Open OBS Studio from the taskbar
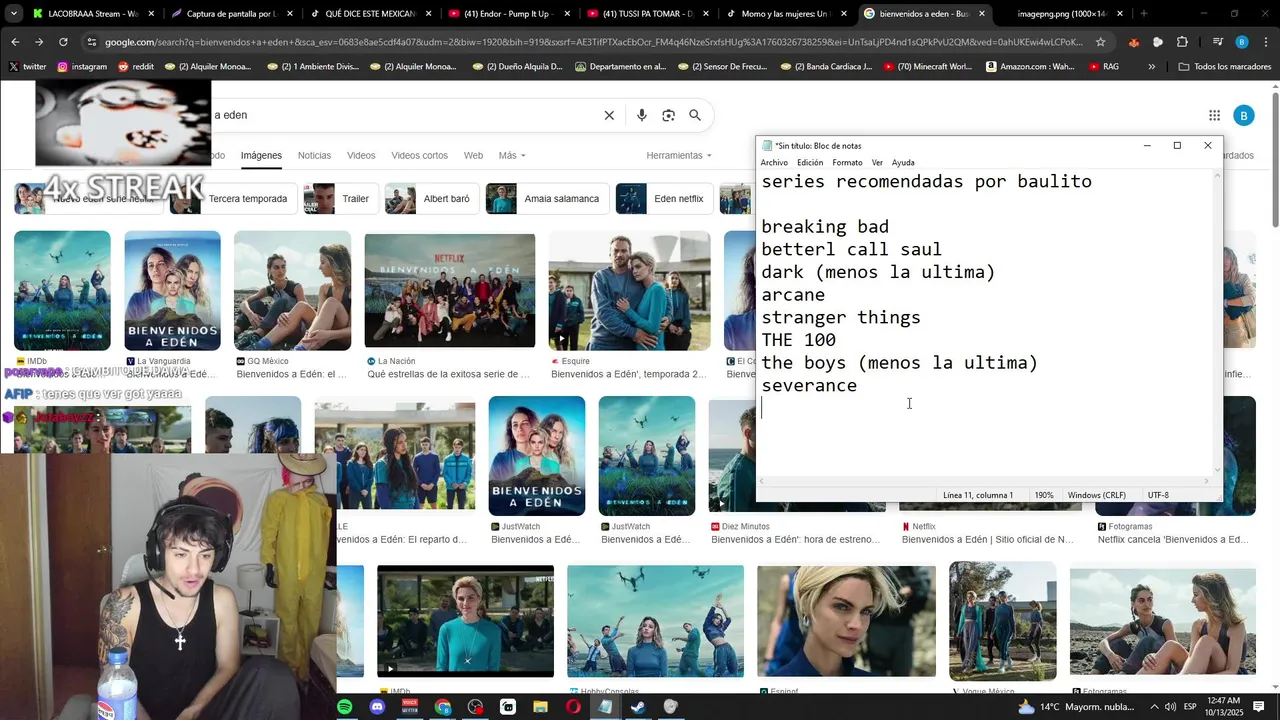1280x720 pixels. pos(475,707)
